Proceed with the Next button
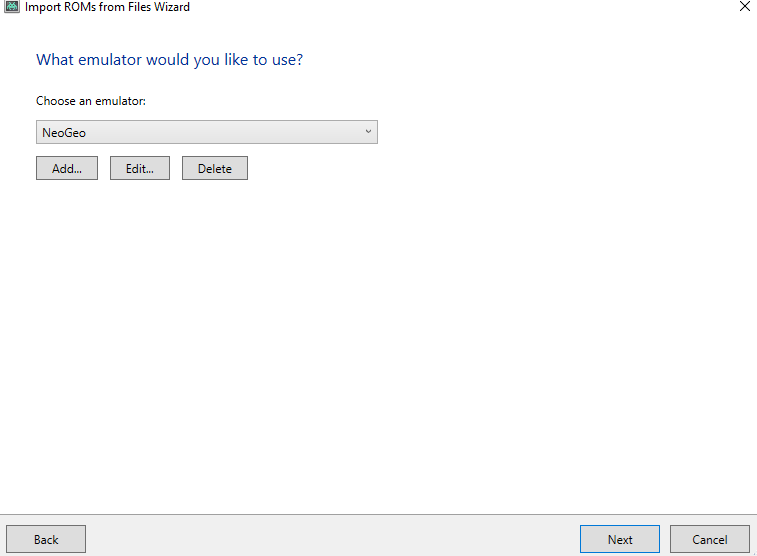 620,539
